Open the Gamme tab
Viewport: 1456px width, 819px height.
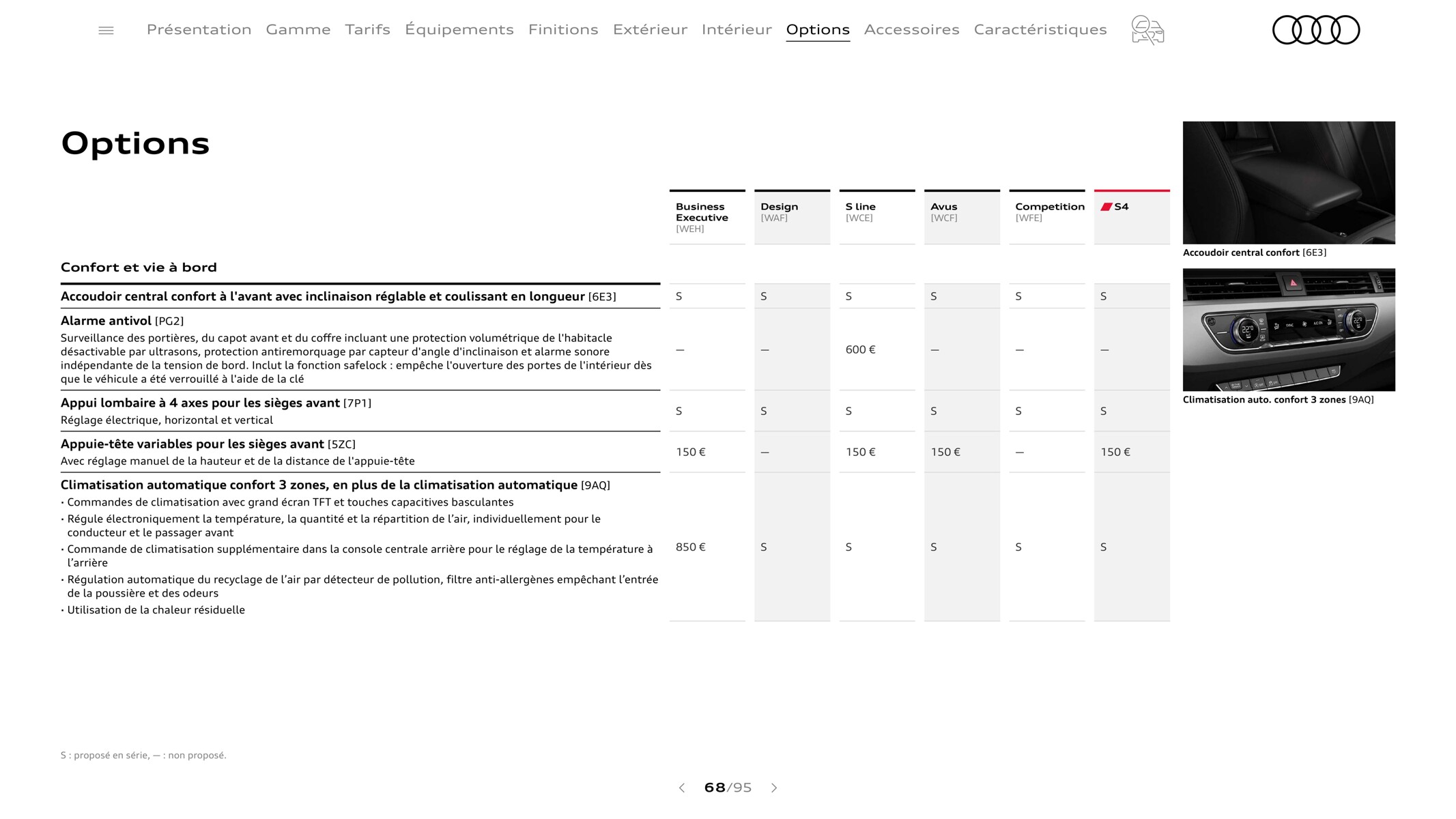(298, 29)
